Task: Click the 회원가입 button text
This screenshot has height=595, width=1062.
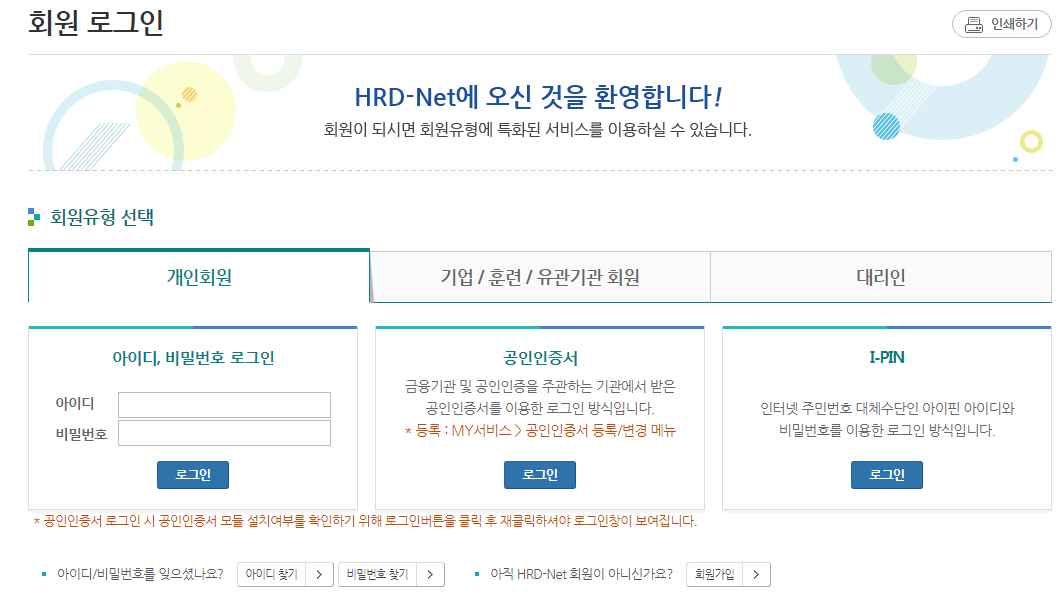Action: coord(715,574)
